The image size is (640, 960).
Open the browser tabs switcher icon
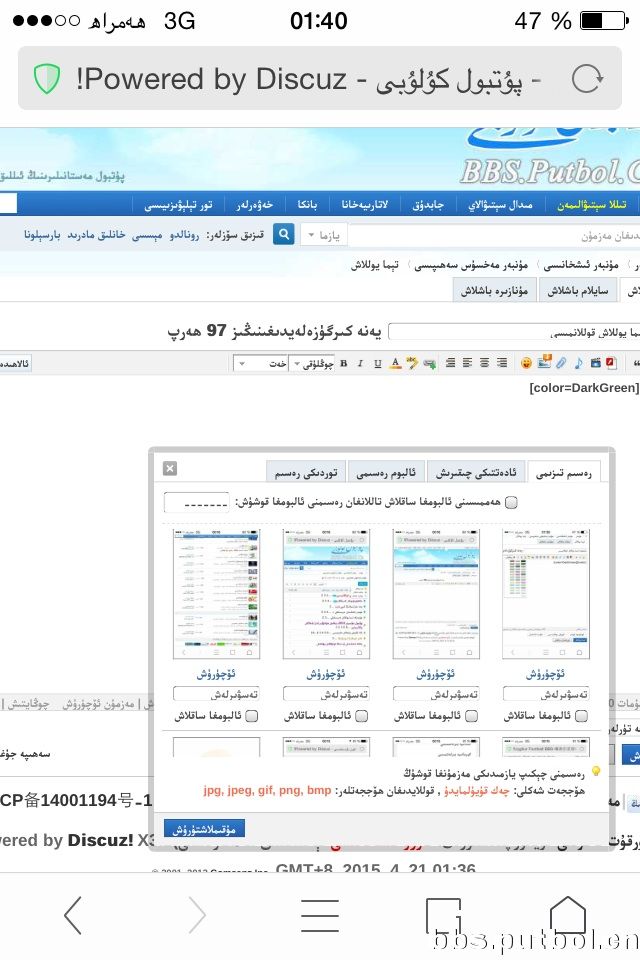coord(443,915)
